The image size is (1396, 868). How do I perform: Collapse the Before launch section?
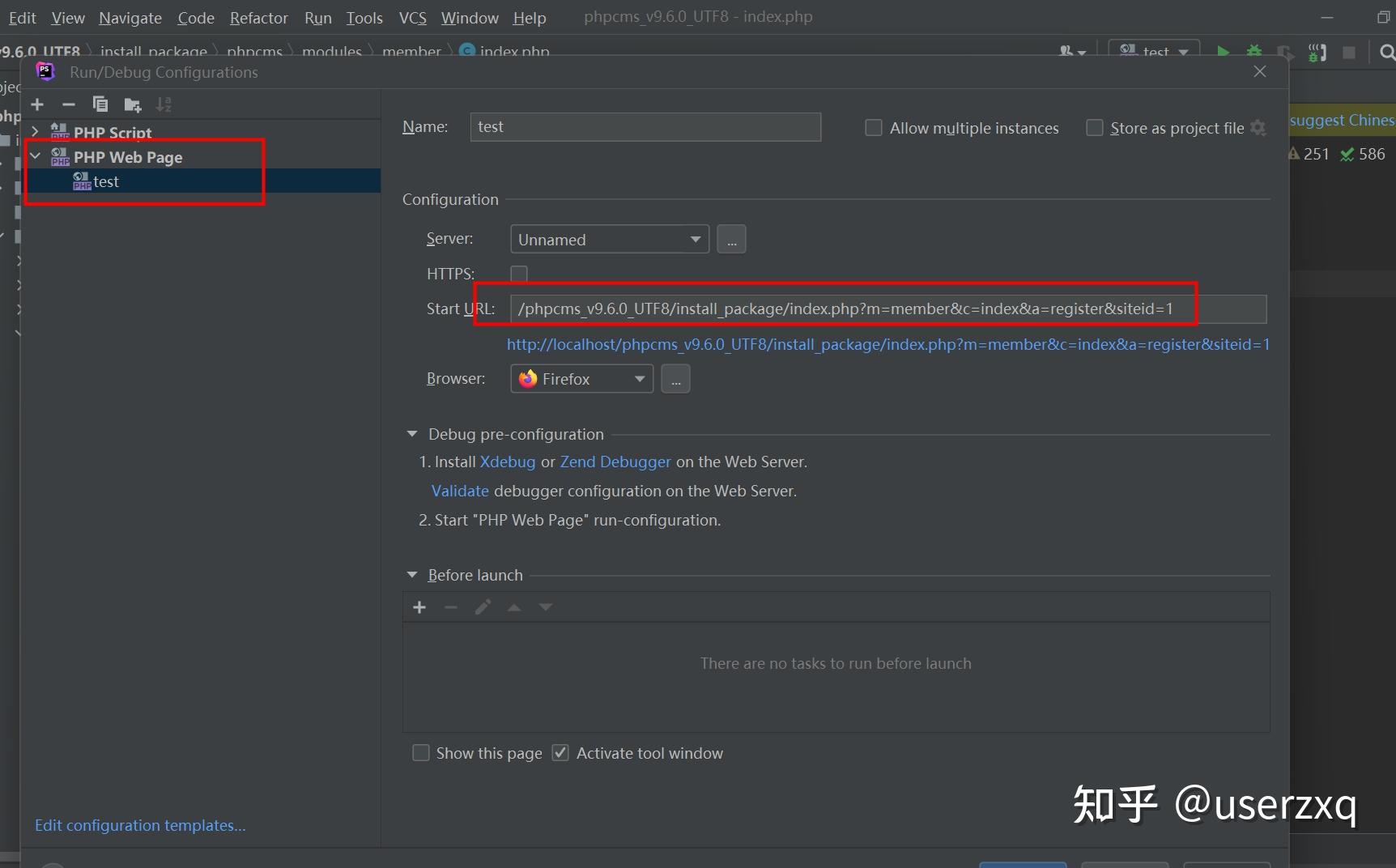pyautogui.click(x=412, y=575)
